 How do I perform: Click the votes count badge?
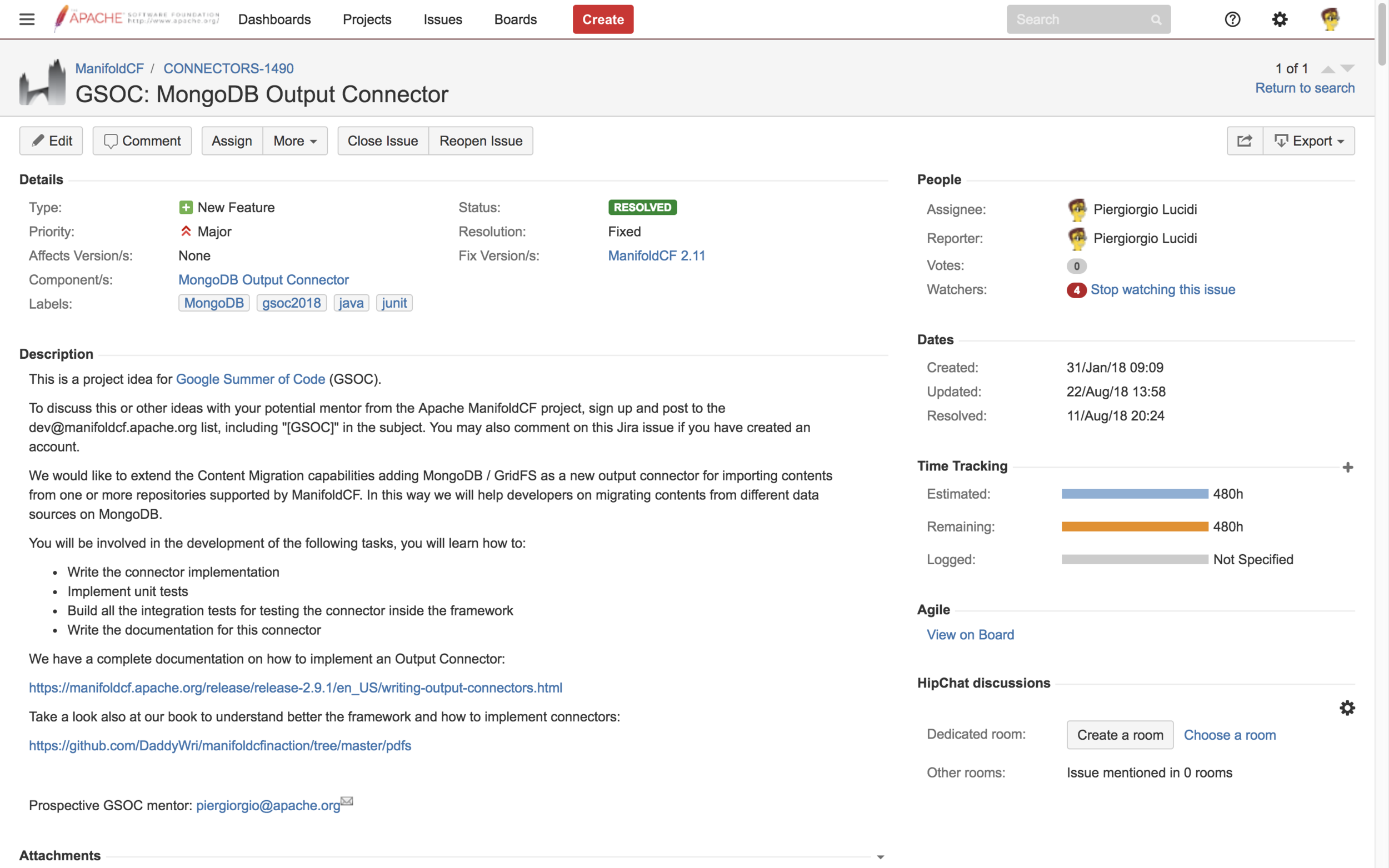1077,266
